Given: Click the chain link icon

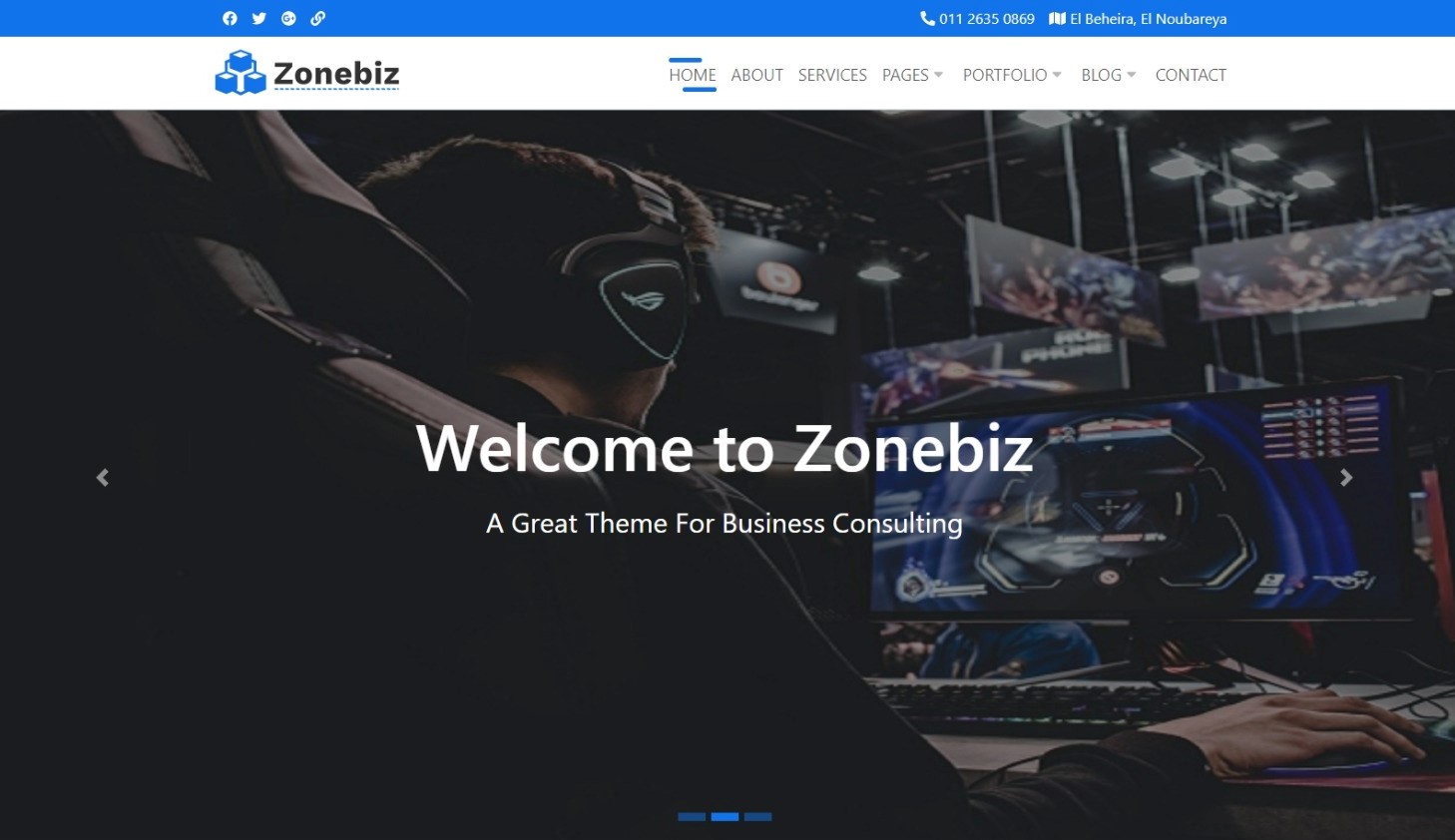Looking at the screenshot, I should [317, 18].
